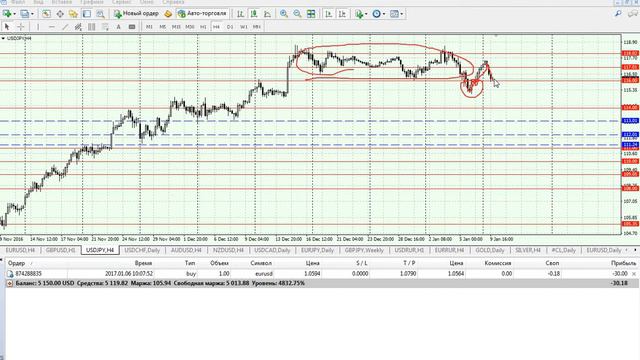Click the search magnifier at top right

click(618, 14)
